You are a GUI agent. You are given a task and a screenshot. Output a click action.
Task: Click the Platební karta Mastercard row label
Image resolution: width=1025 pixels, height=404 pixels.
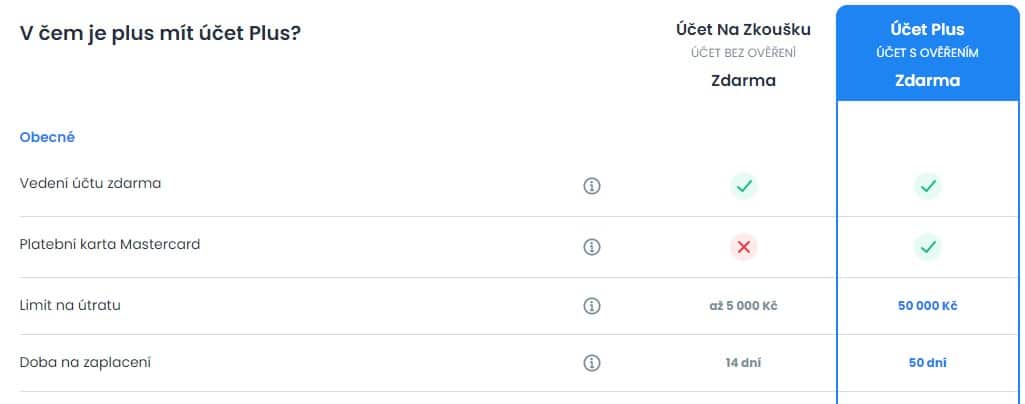click(110, 244)
